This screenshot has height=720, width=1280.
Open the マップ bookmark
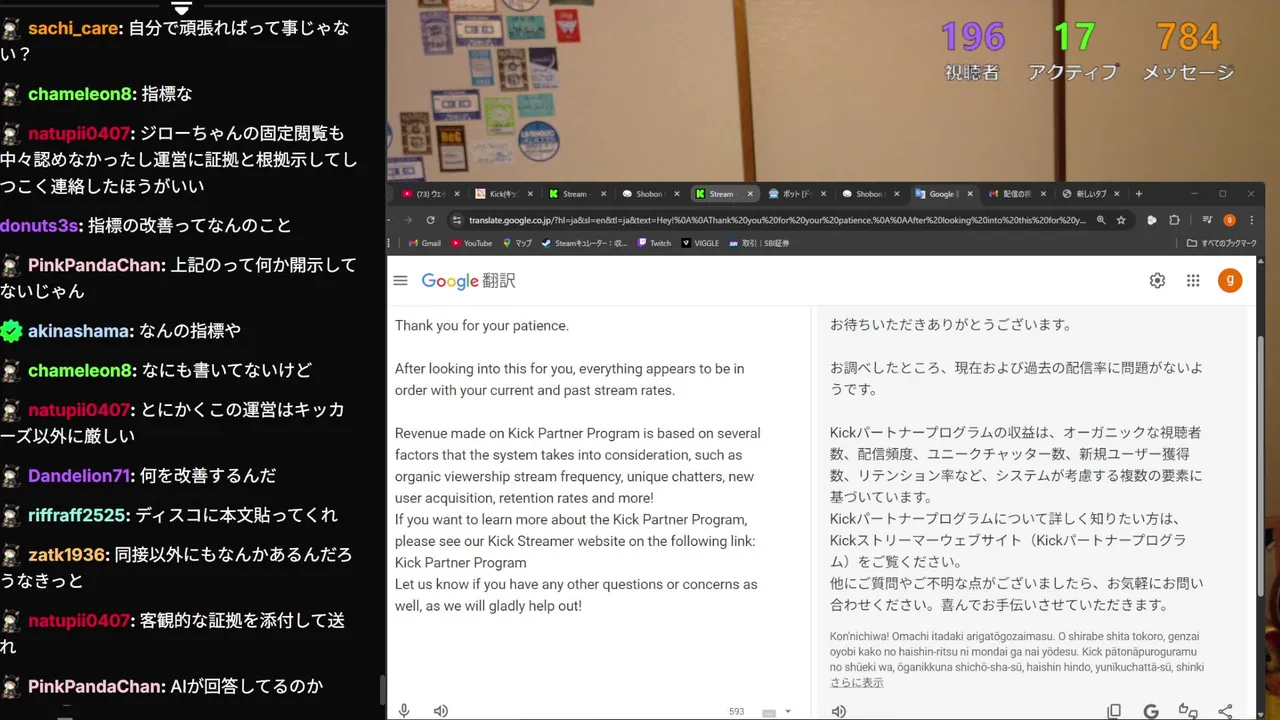pos(517,243)
